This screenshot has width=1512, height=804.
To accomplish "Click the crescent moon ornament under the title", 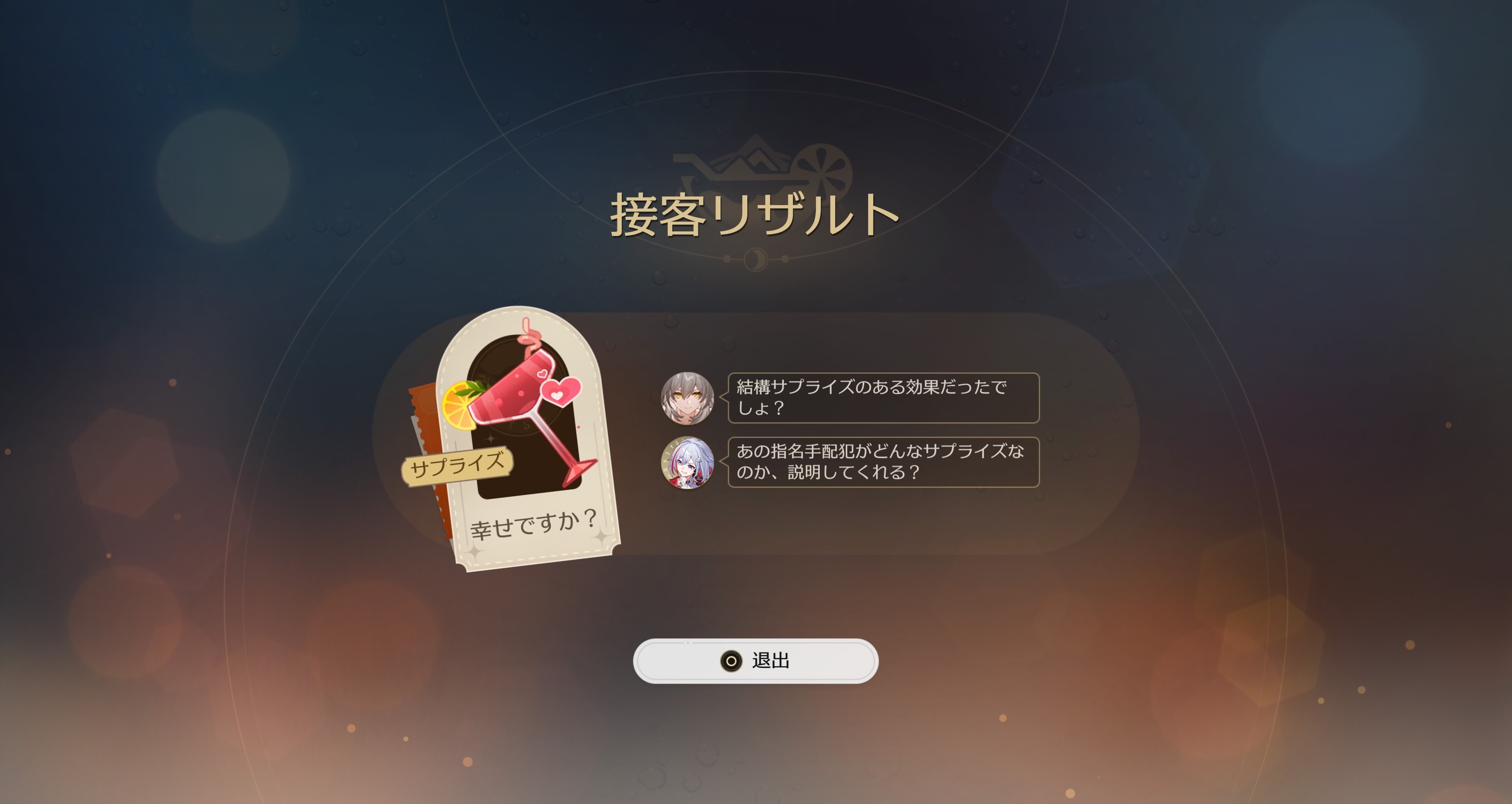I will [756, 259].
